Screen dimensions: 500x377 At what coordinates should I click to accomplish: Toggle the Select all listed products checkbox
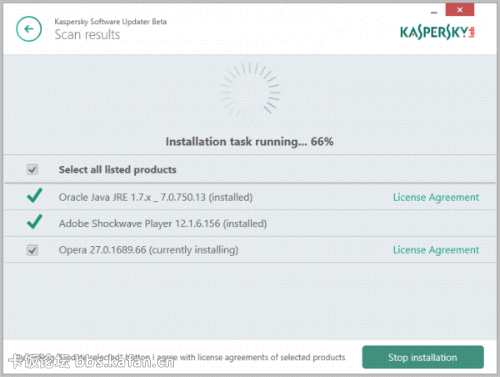coord(32,170)
